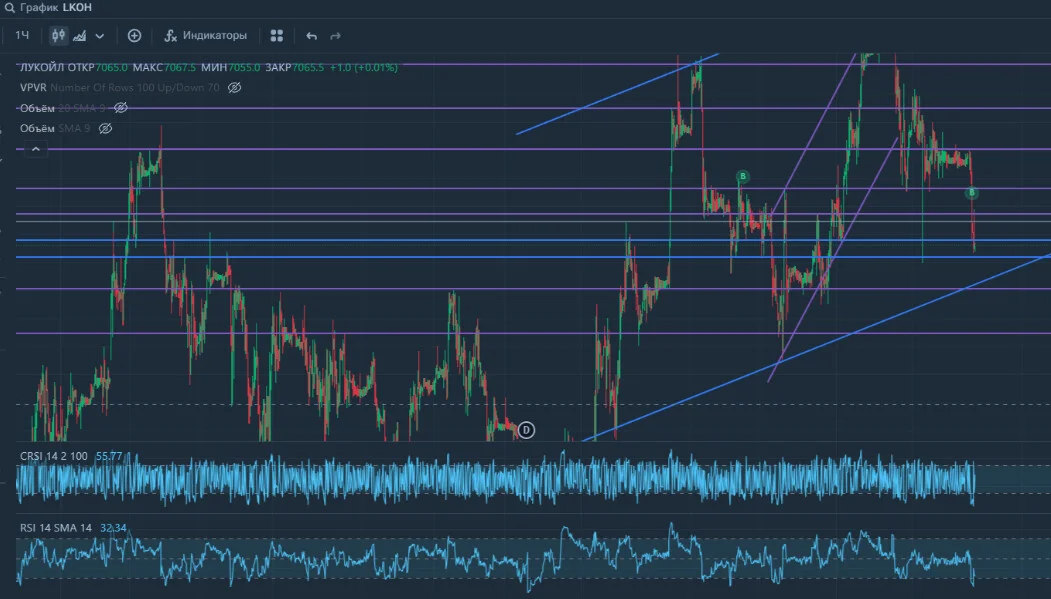Click the МАКС high price 7067.5

180,68
